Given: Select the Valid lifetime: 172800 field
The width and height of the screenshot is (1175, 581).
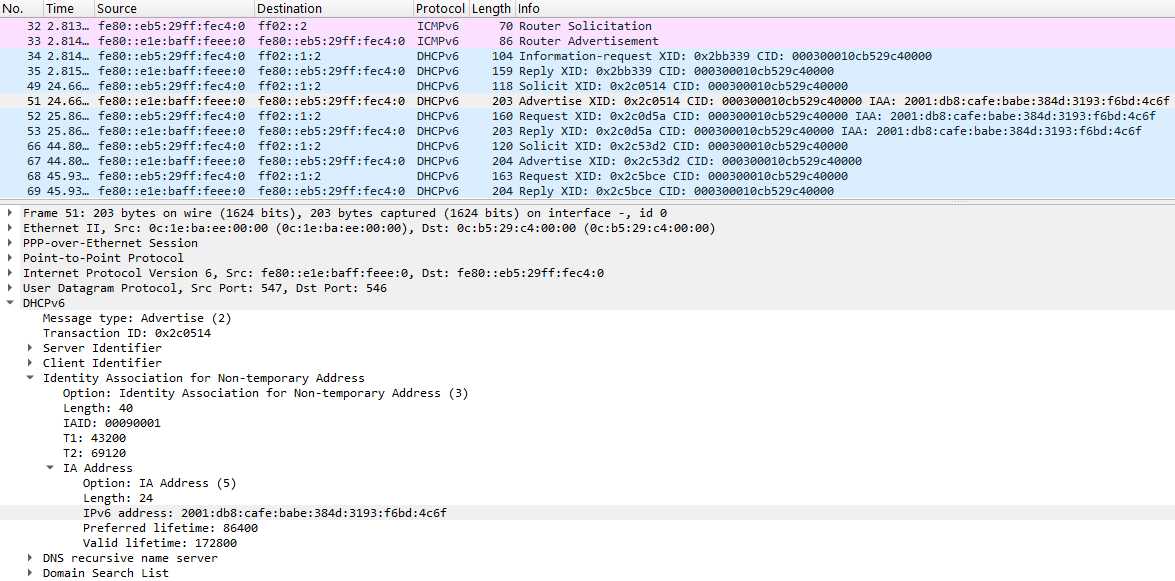Looking at the screenshot, I should pyautogui.click(x=160, y=543).
